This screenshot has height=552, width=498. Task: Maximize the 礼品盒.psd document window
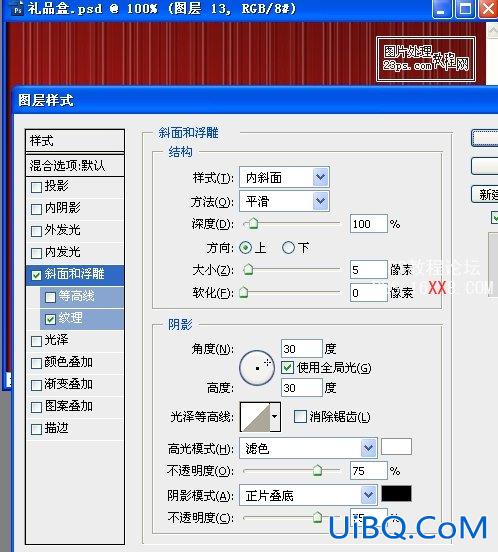point(465,9)
